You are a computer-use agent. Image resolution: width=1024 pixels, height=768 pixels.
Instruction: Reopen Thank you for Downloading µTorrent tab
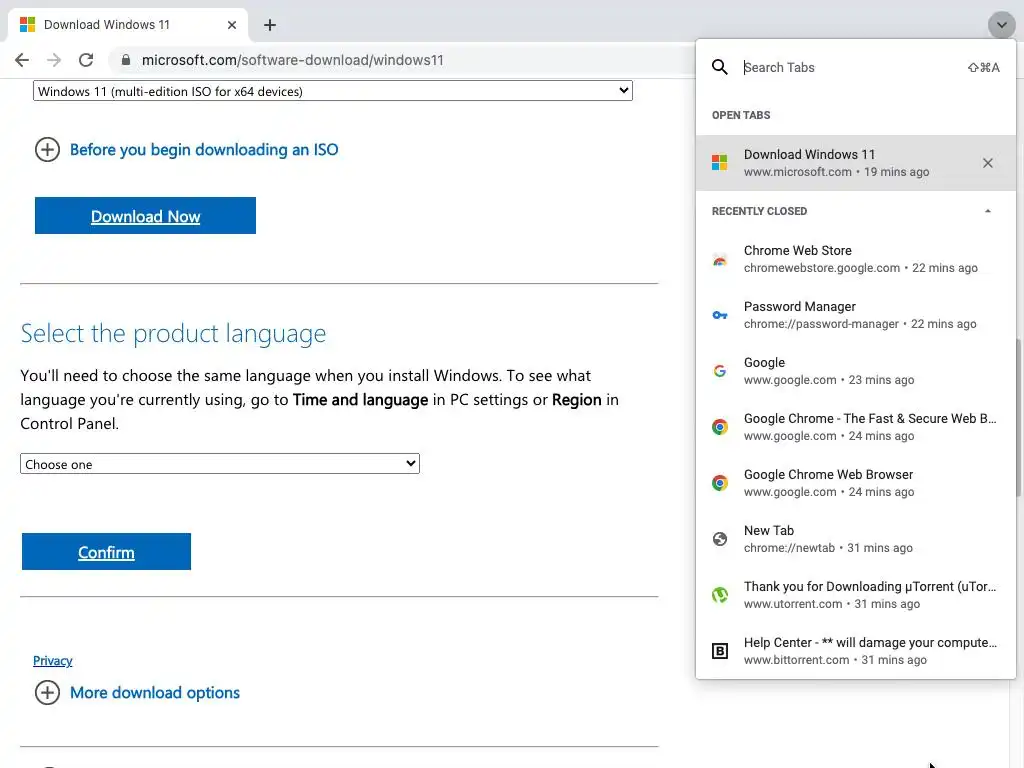pos(856,595)
